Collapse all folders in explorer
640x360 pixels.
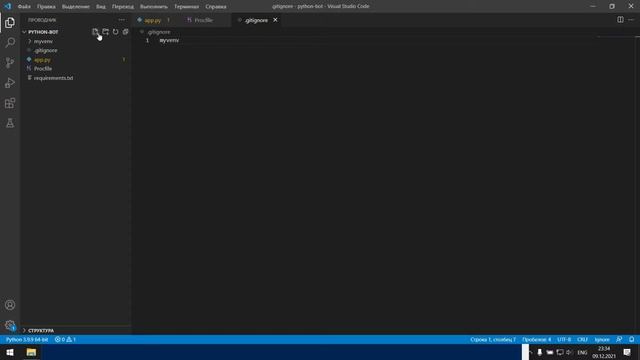pos(125,32)
